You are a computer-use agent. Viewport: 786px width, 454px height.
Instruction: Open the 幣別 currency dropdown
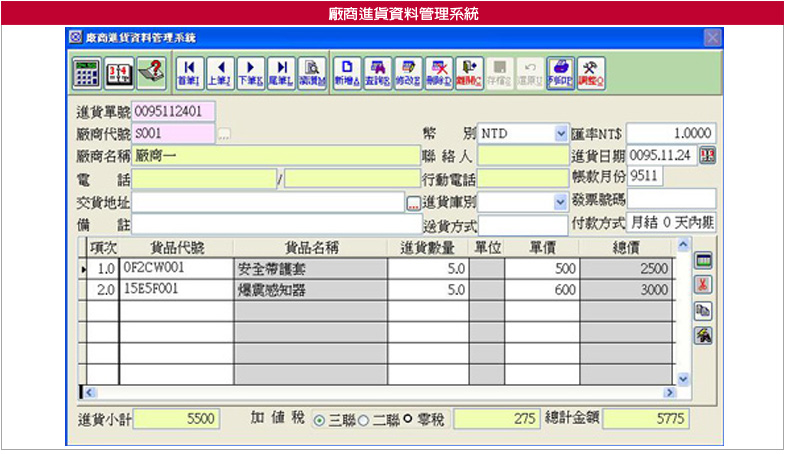(x=560, y=133)
